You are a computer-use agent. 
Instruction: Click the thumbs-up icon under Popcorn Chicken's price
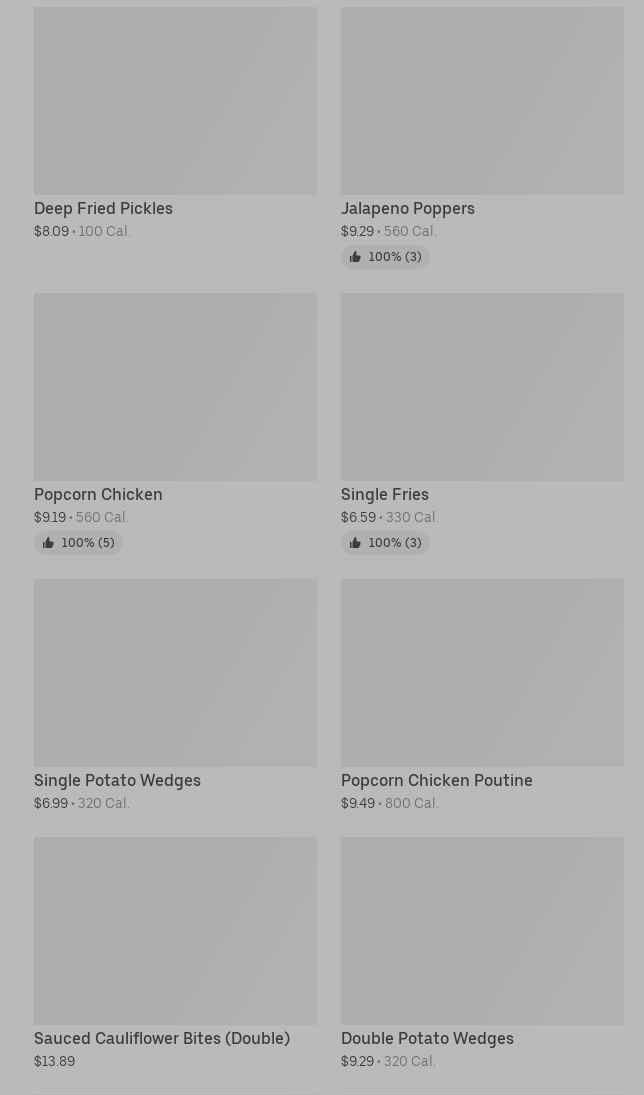pyautogui.click(x=48, y=543)
